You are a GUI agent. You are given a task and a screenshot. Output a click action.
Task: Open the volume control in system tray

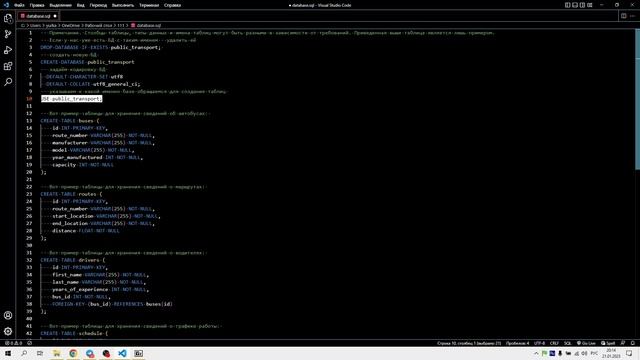[x=584, y=353]
